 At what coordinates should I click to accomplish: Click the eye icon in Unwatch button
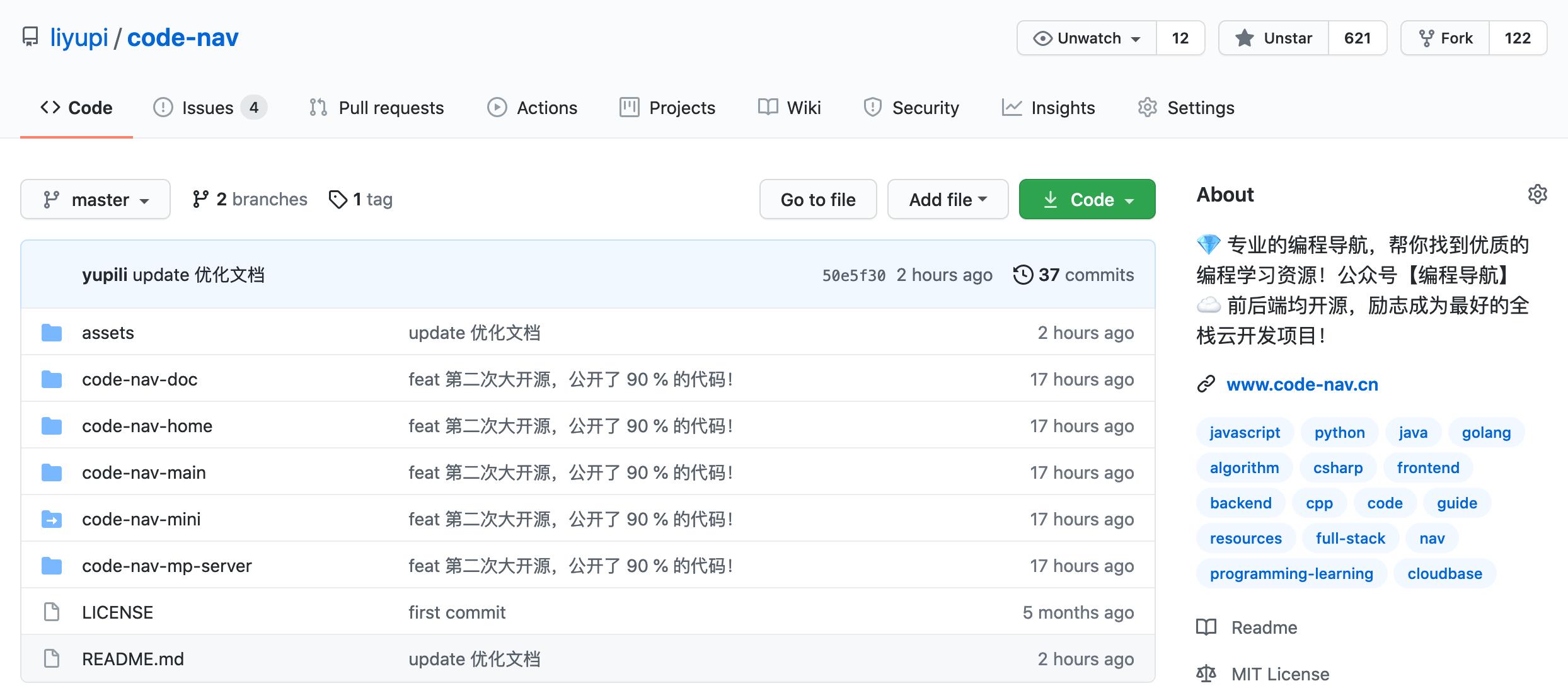(1042, 38)
